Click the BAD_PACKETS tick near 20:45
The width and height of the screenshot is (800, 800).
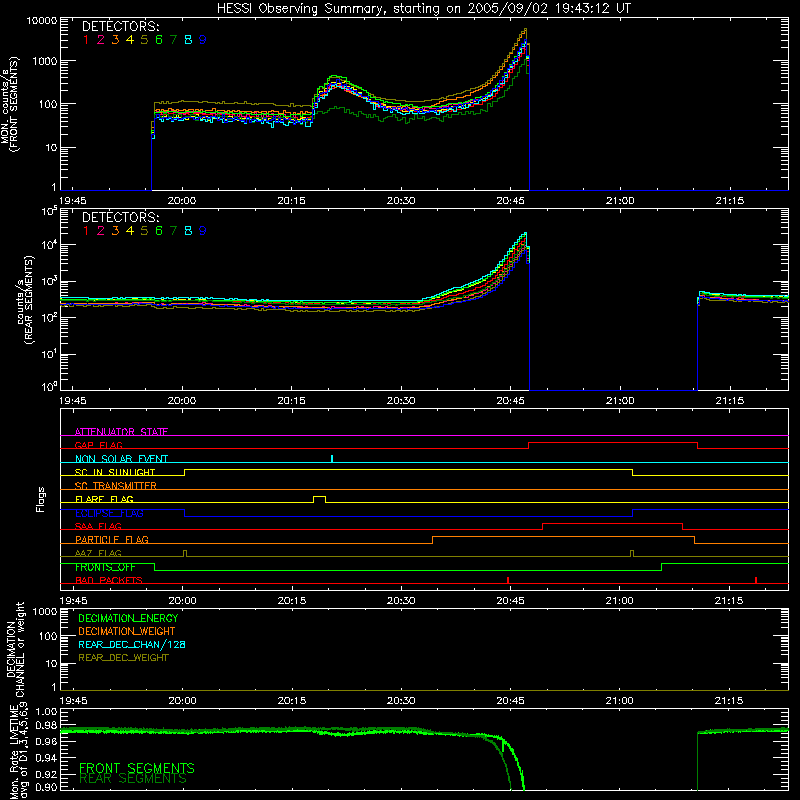pyautogui.click(x=508, y=580)
